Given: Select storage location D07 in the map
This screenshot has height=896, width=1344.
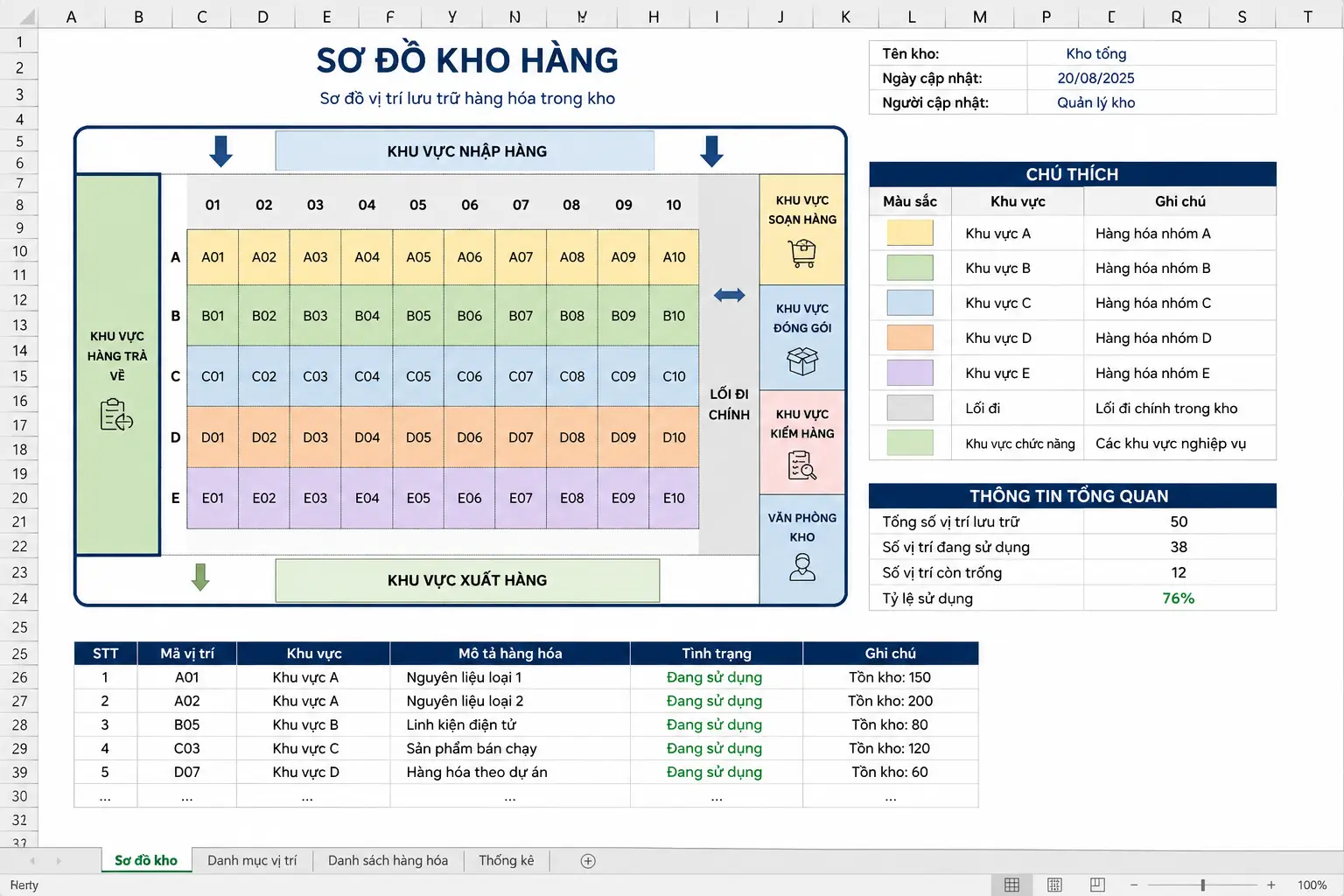Looking at the screenshot, I should tap(521, 437).
